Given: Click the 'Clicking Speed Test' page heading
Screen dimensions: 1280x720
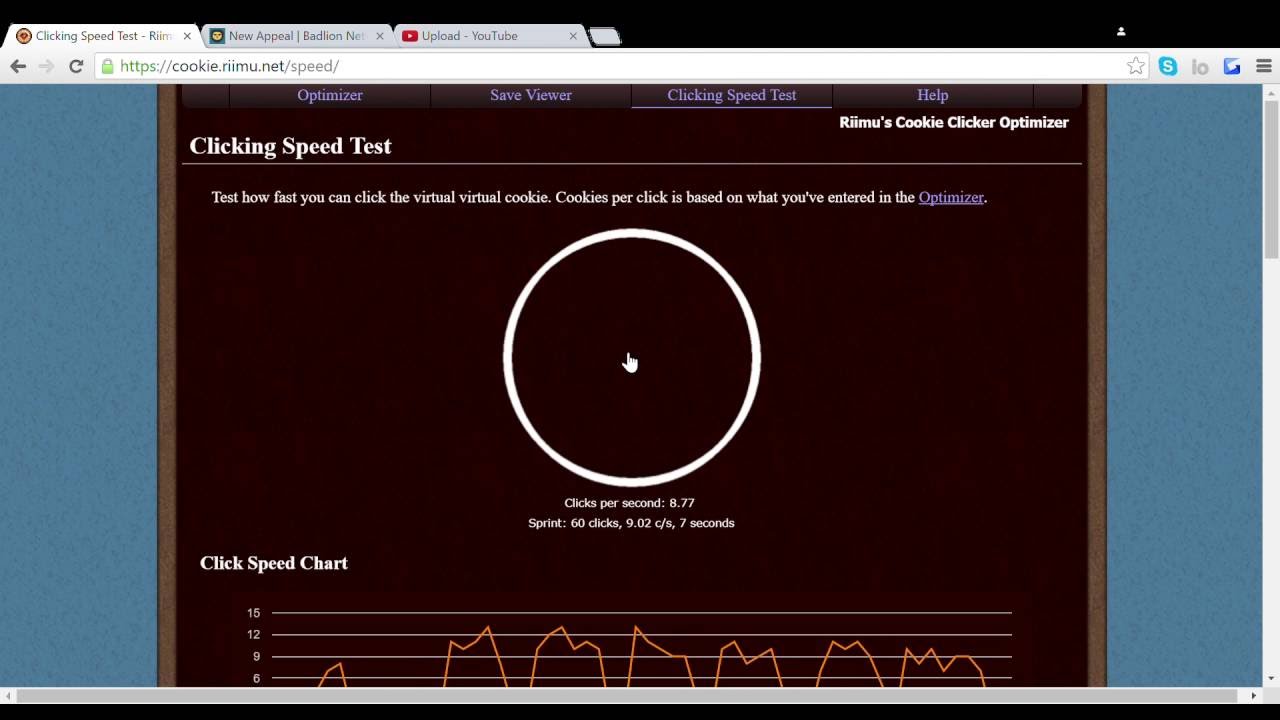Looking at the screenshot, I should (290, 146).
